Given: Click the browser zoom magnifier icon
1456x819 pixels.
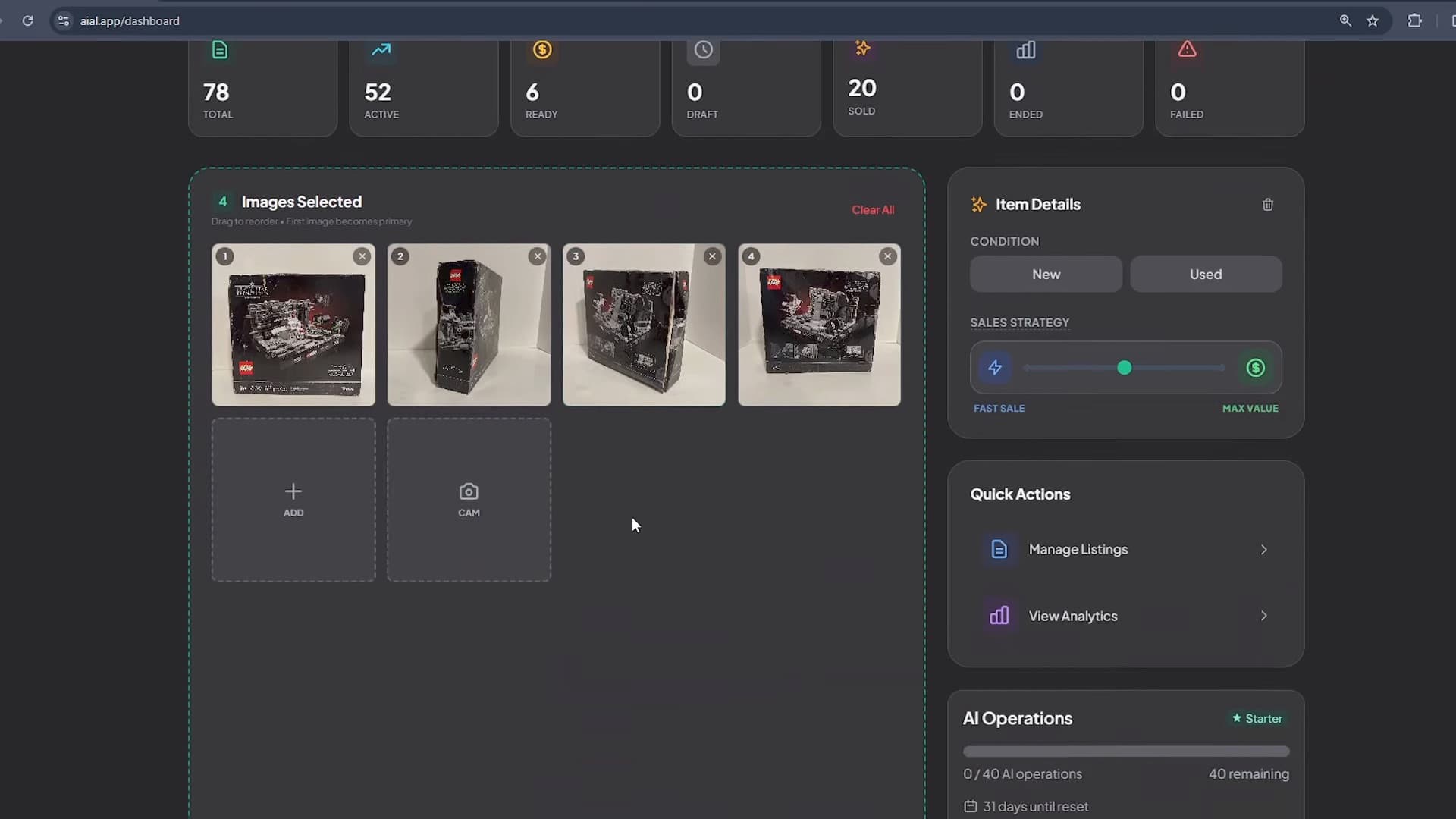Looking at the screenshot, I should click(x=1345, y=20).
